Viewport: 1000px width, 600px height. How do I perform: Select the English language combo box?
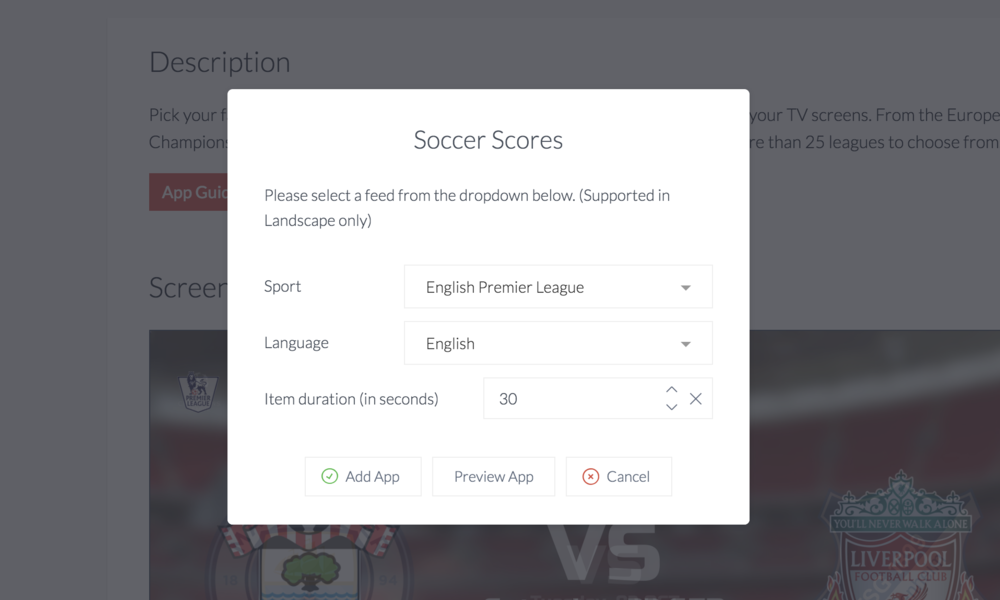558,343
